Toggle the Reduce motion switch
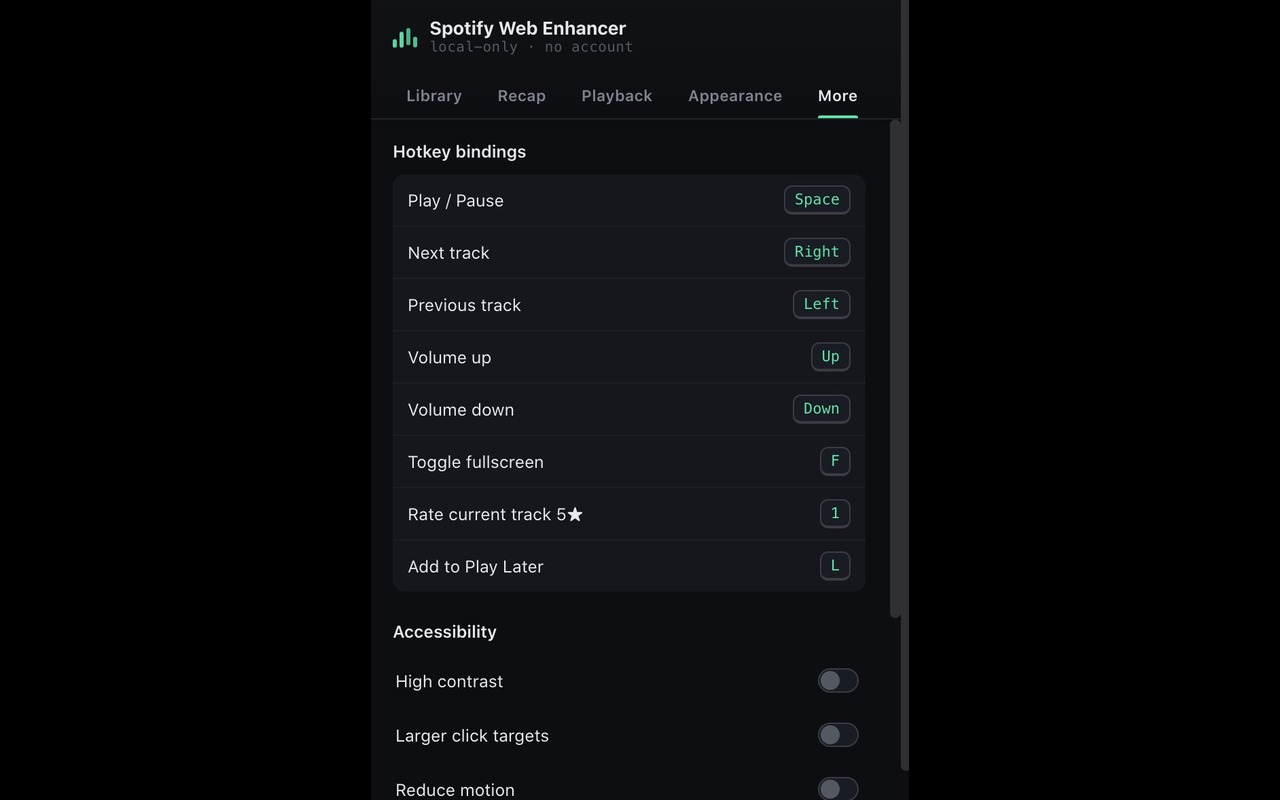This screenshot has width=1280, height=800. click(838, 789)
